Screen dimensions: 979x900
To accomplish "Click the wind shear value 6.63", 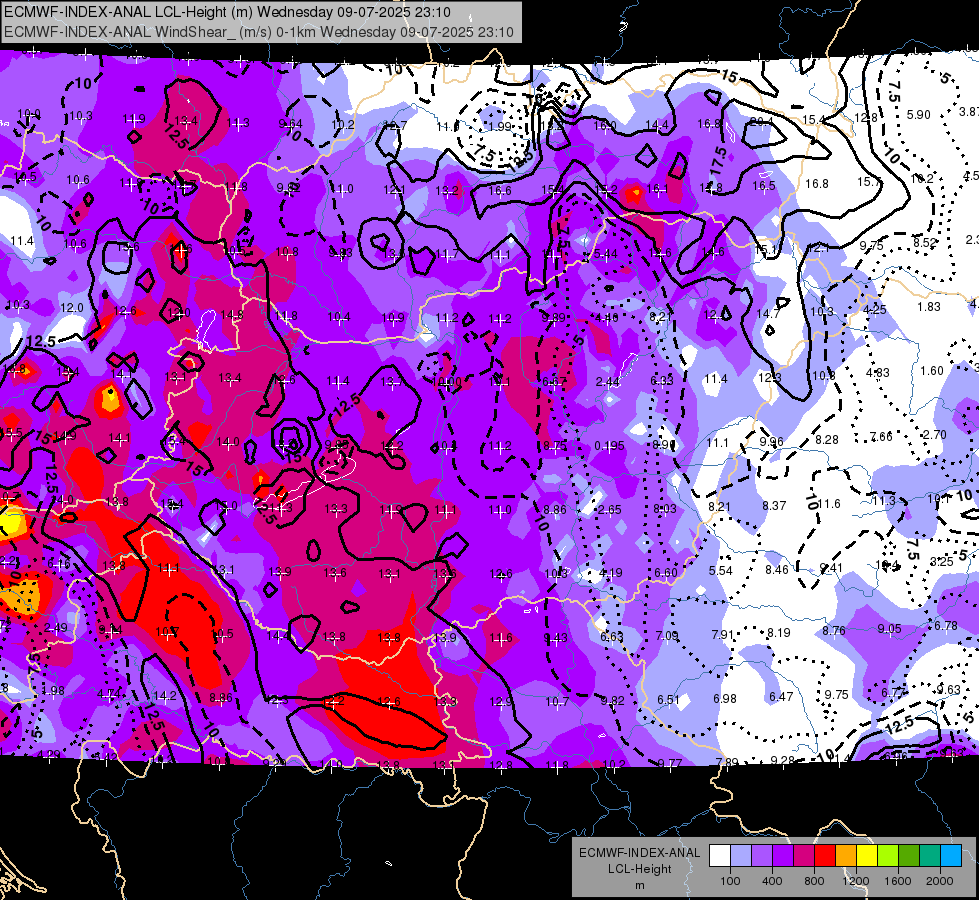I will tap(612, 636).
